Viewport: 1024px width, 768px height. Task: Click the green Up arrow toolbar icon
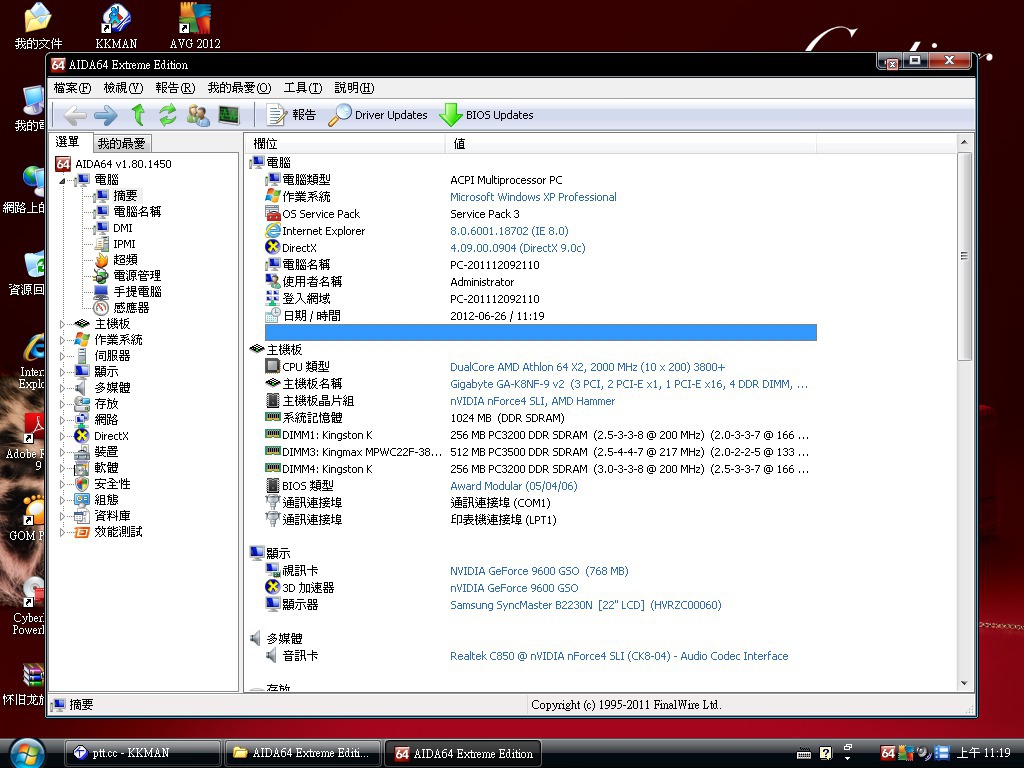click(138, 115)
